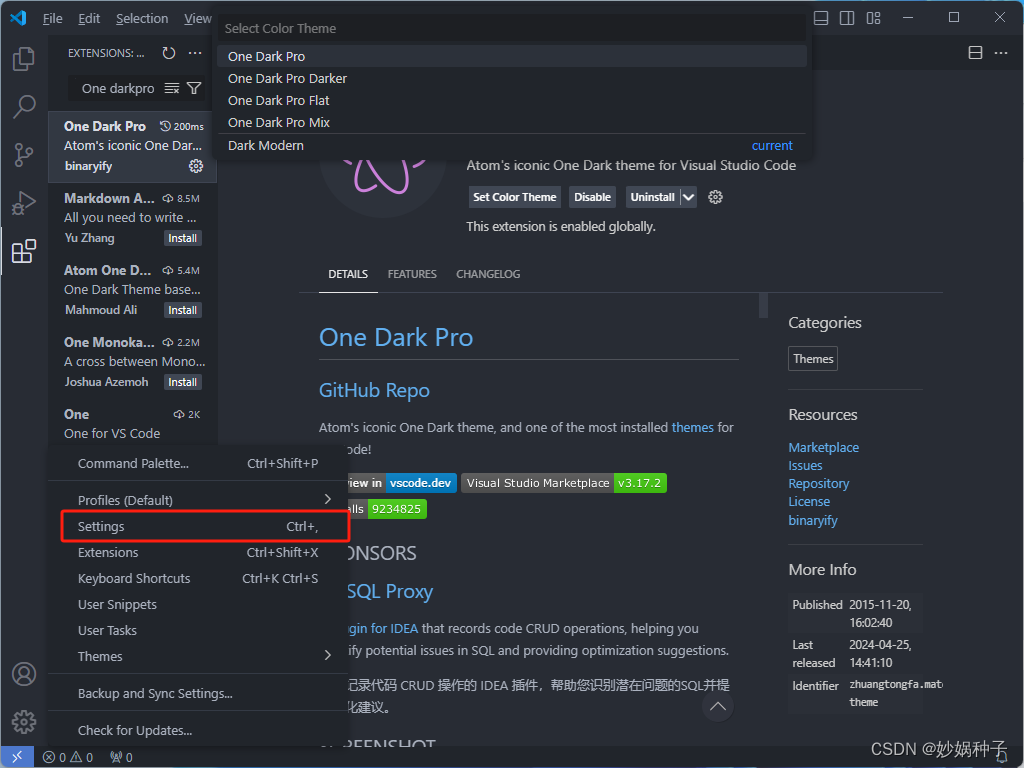Select One Dark Pro Flat theme
The height and width of the screenshot is (768, 1024).
(512, 101)
